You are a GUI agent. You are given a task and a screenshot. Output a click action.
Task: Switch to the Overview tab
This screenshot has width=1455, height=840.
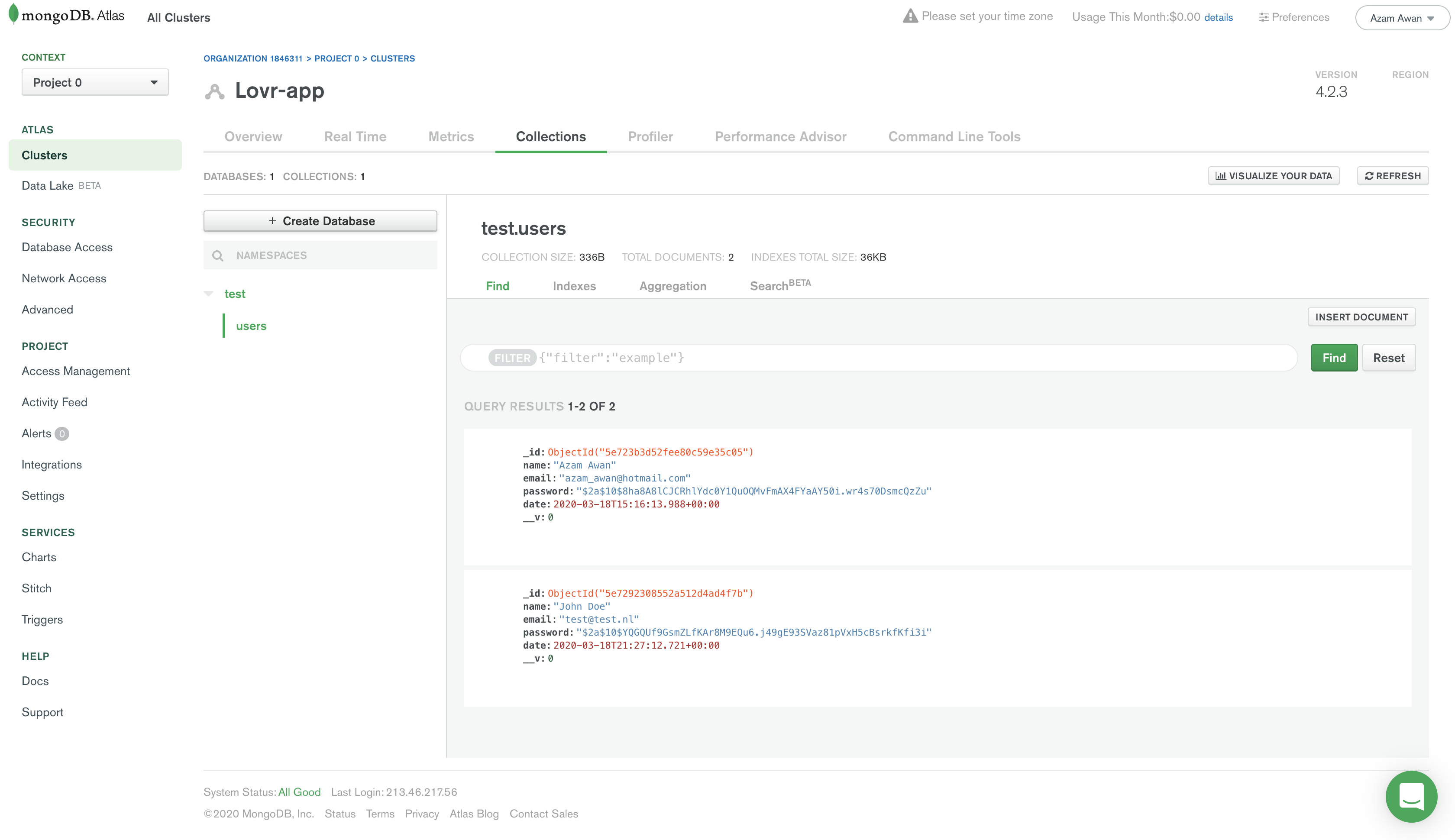[x=253, y=137]
